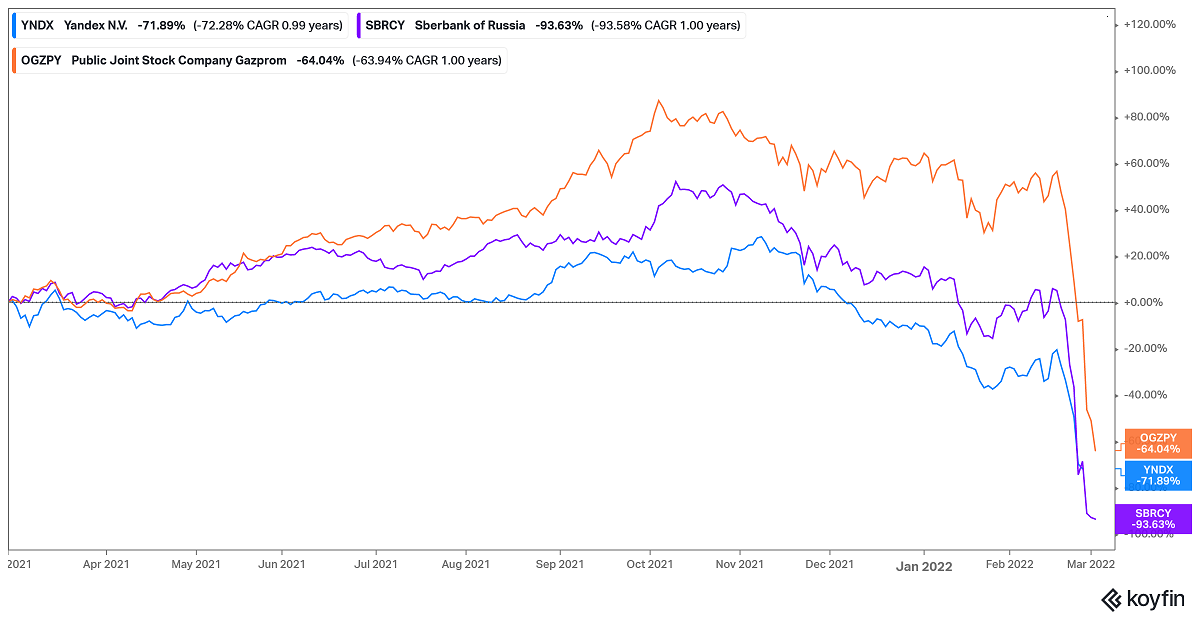Image resolution: width=1200 pixels, height=620 pixels.
Task: Select the purple color bar beside SBRCY
Action: pos(361,24)
